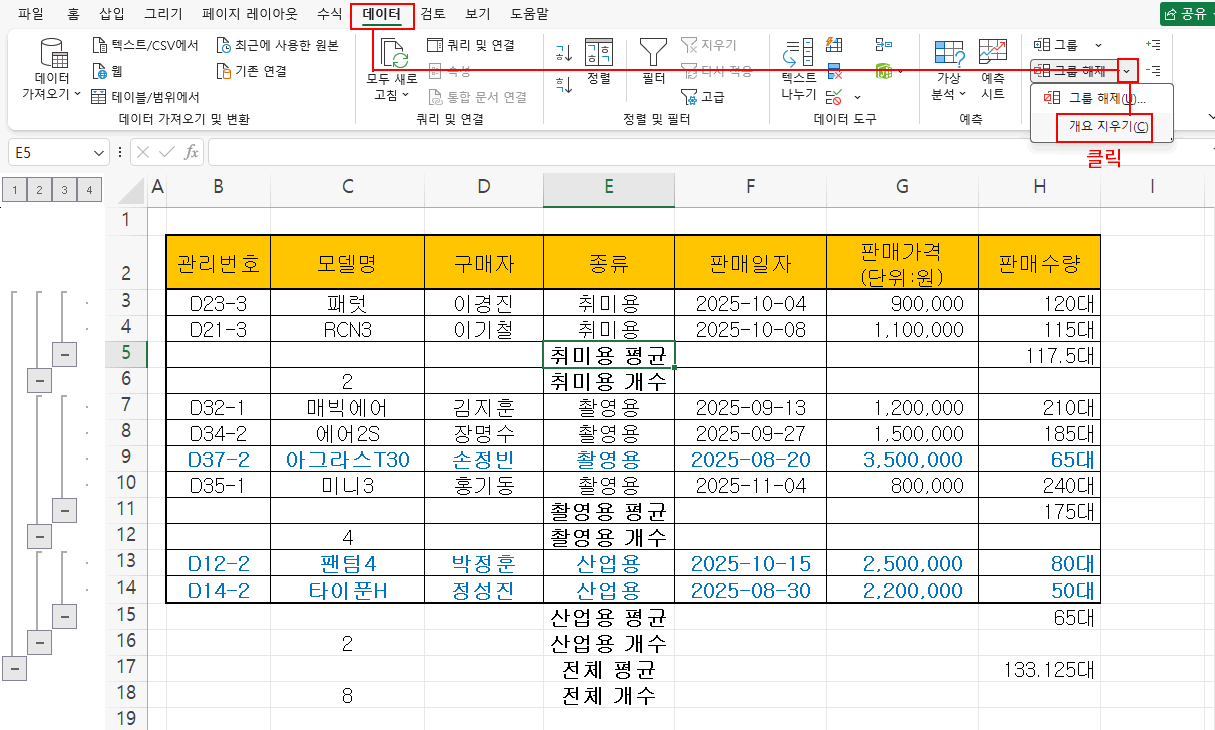Expand the 데이터 가져오기 (Get Data) dropdown

(52, 94)
